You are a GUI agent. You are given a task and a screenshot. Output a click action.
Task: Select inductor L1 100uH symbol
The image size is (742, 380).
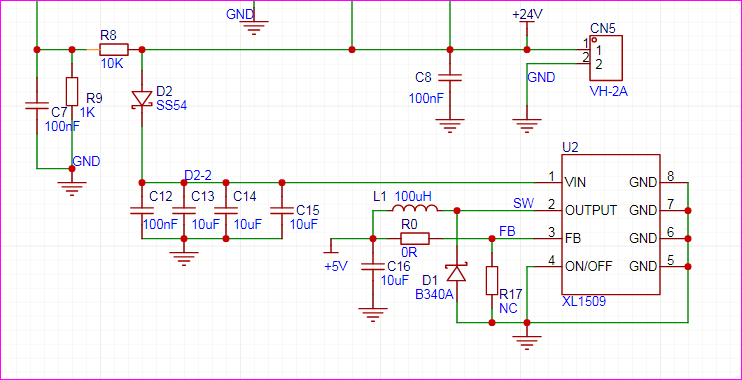coord(414,209)
